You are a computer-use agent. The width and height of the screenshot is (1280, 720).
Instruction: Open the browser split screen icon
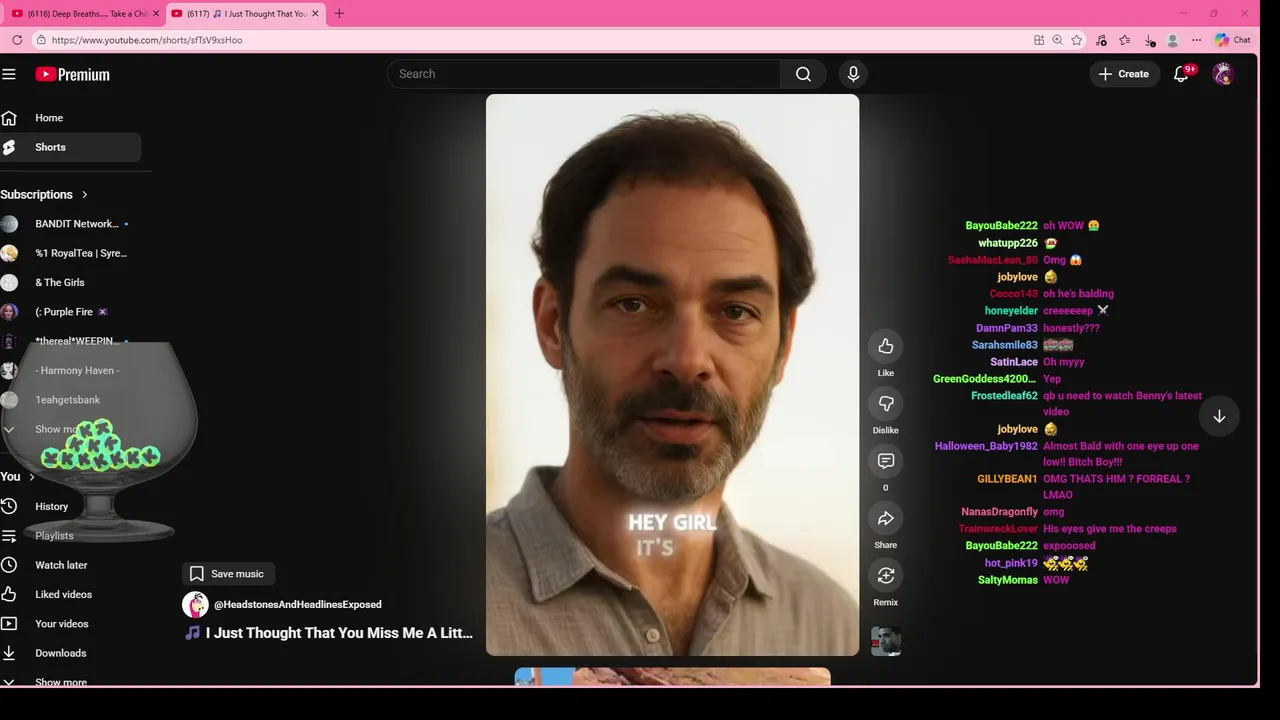[x=1039, y=40]
